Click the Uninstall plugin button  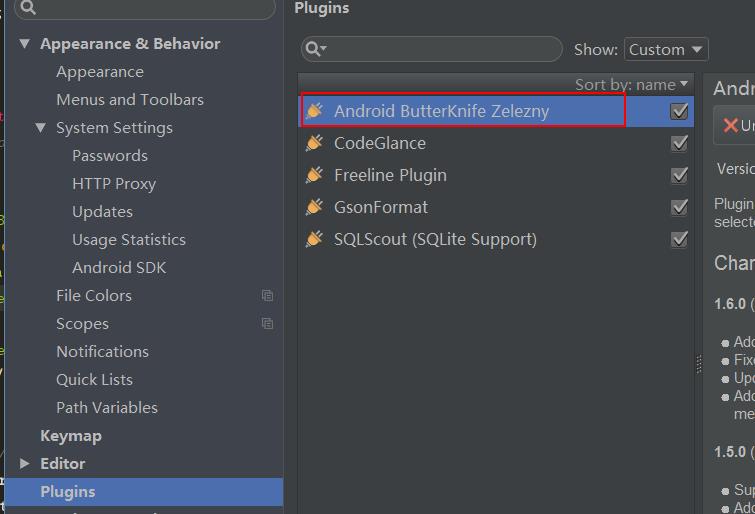tap(738, 126)
